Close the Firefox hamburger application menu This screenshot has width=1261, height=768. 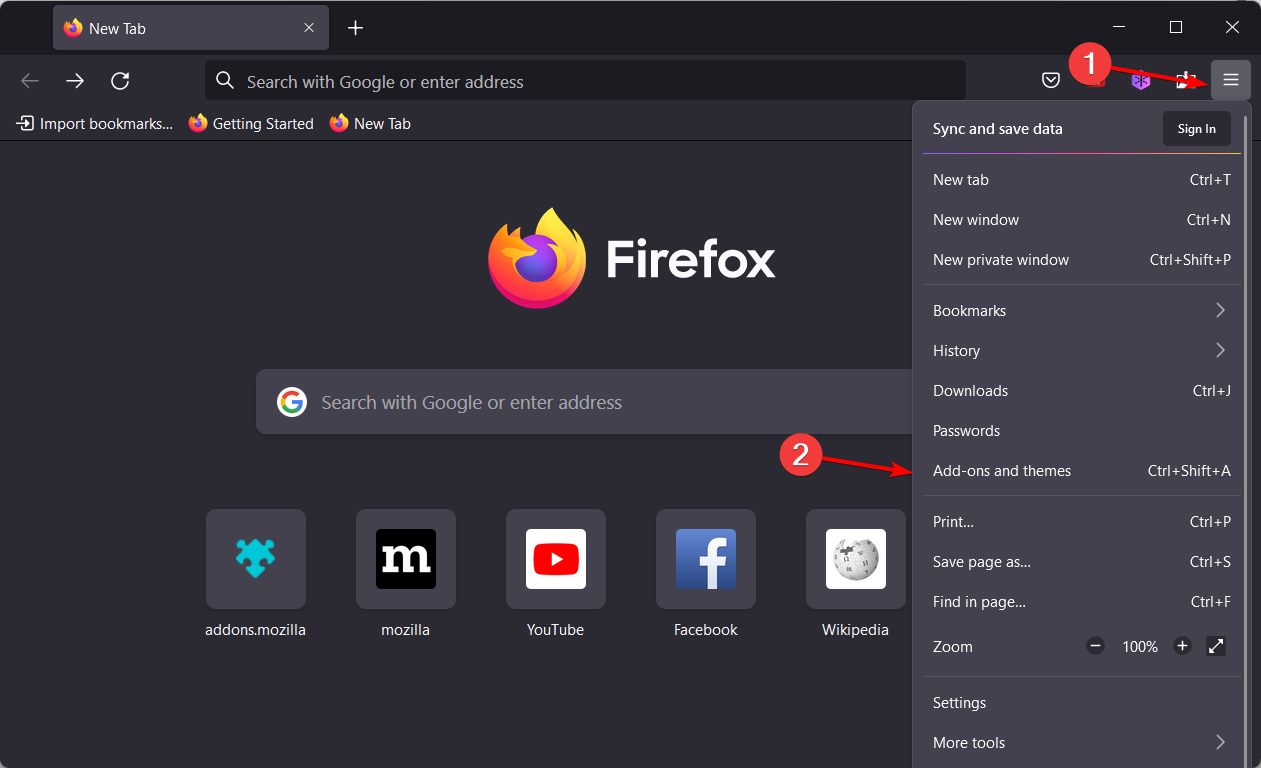pos(1231,80)
